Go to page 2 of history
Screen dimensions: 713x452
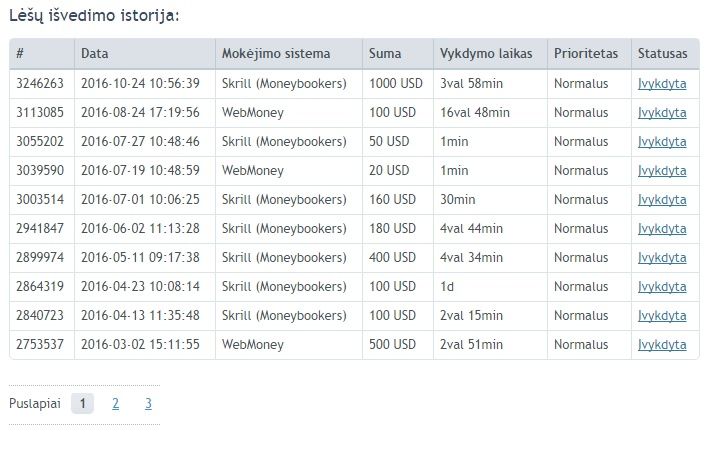115,403
